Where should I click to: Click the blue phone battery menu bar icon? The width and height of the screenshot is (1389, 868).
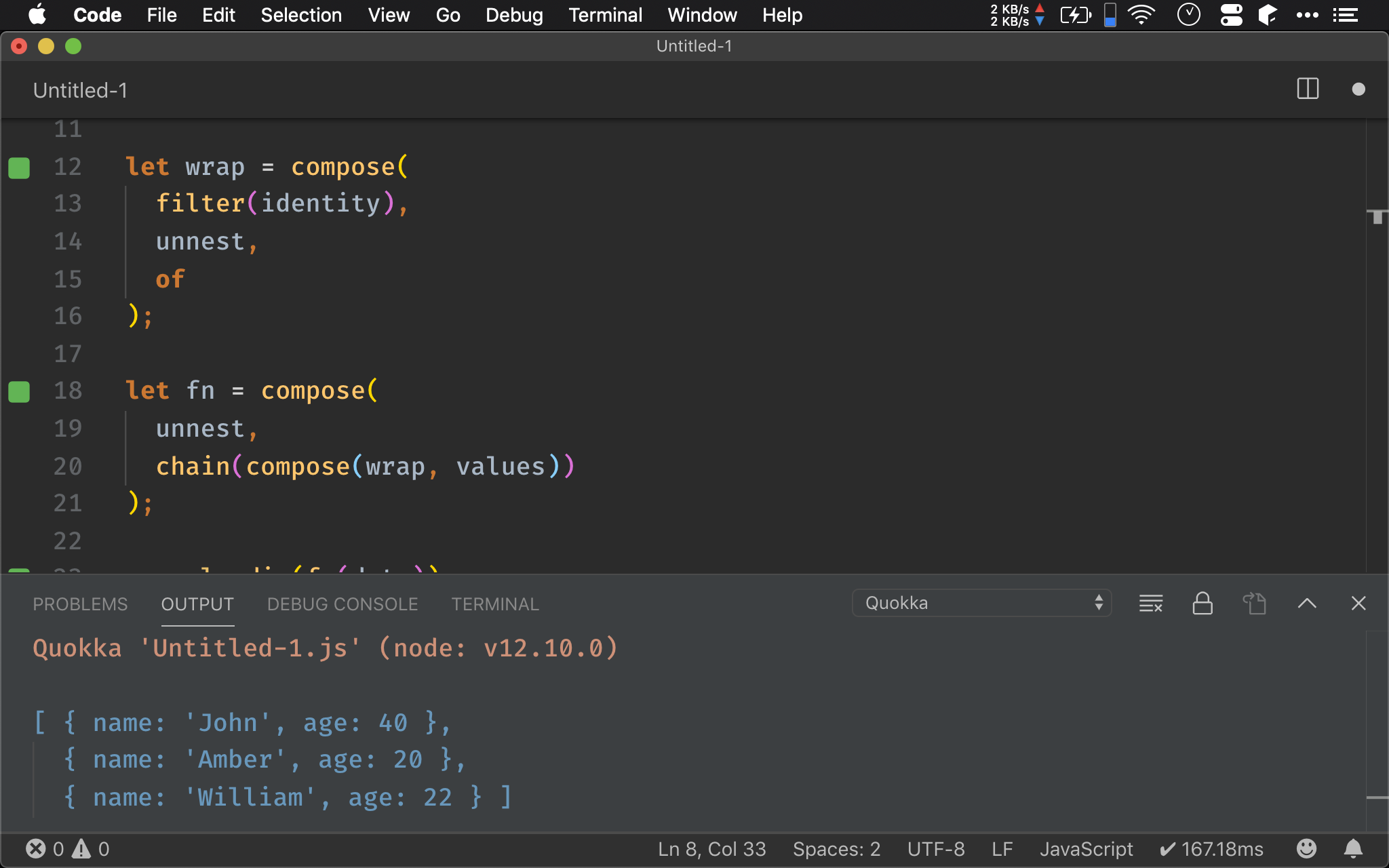click(x=1110, y=15)
